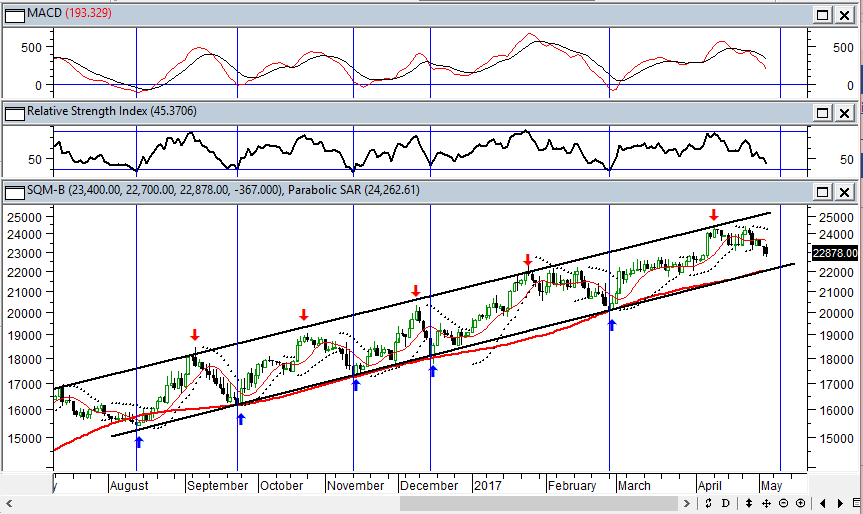
Task: Click the zoom out minus icon
Action: point(784,503)
